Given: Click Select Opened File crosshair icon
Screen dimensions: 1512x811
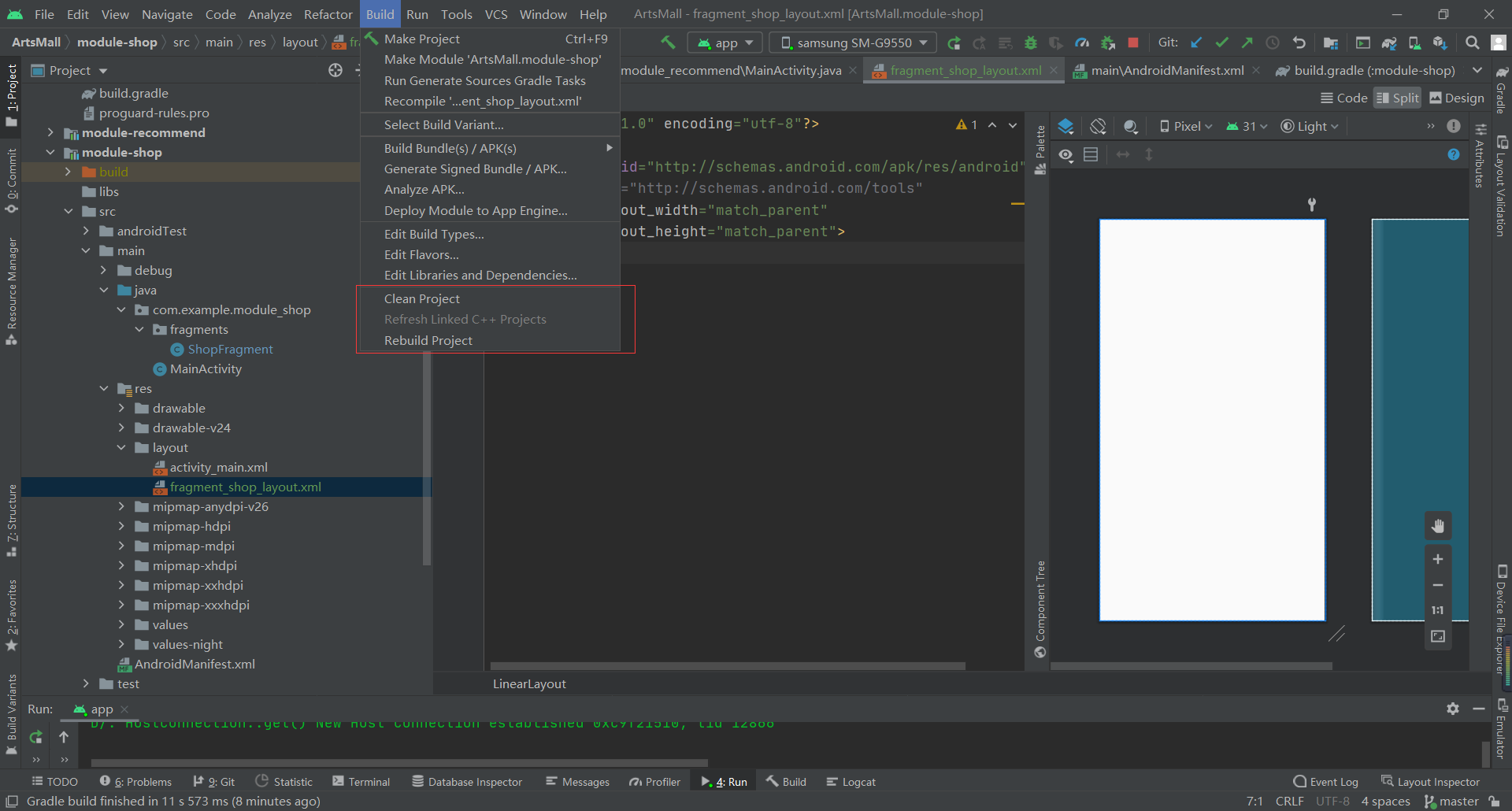Looking at the screenshot, I should point(335,70).
